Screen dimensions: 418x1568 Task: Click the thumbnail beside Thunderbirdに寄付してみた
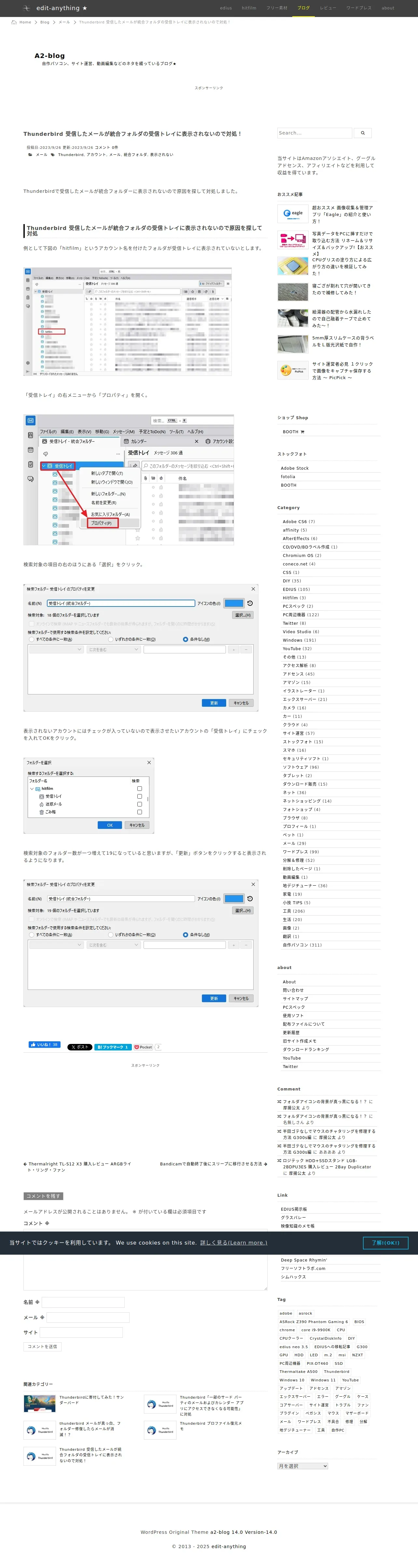(x=39, y=1403)
